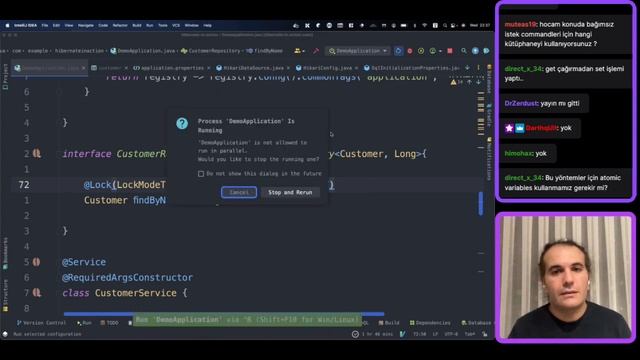
Task: Open the Apple menu
Action: (x=7, y=25)
